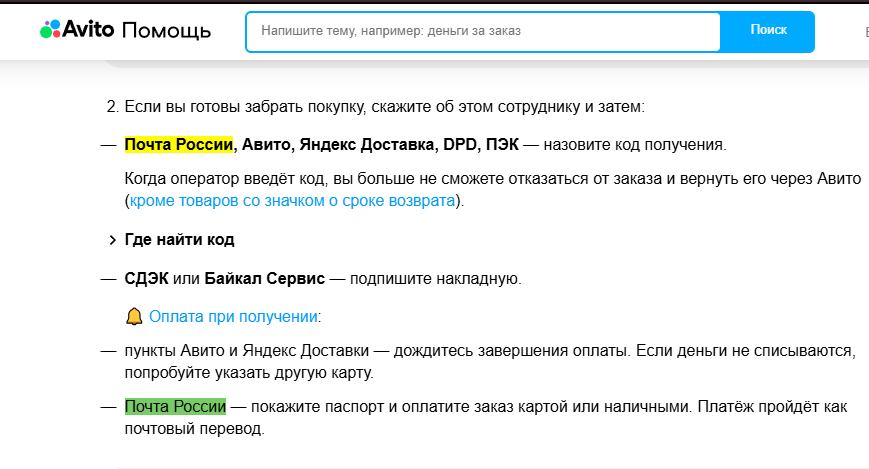Click the bell emoji before Оплата при получении
This screenshot has height=469, width=869.
[134, 317]
